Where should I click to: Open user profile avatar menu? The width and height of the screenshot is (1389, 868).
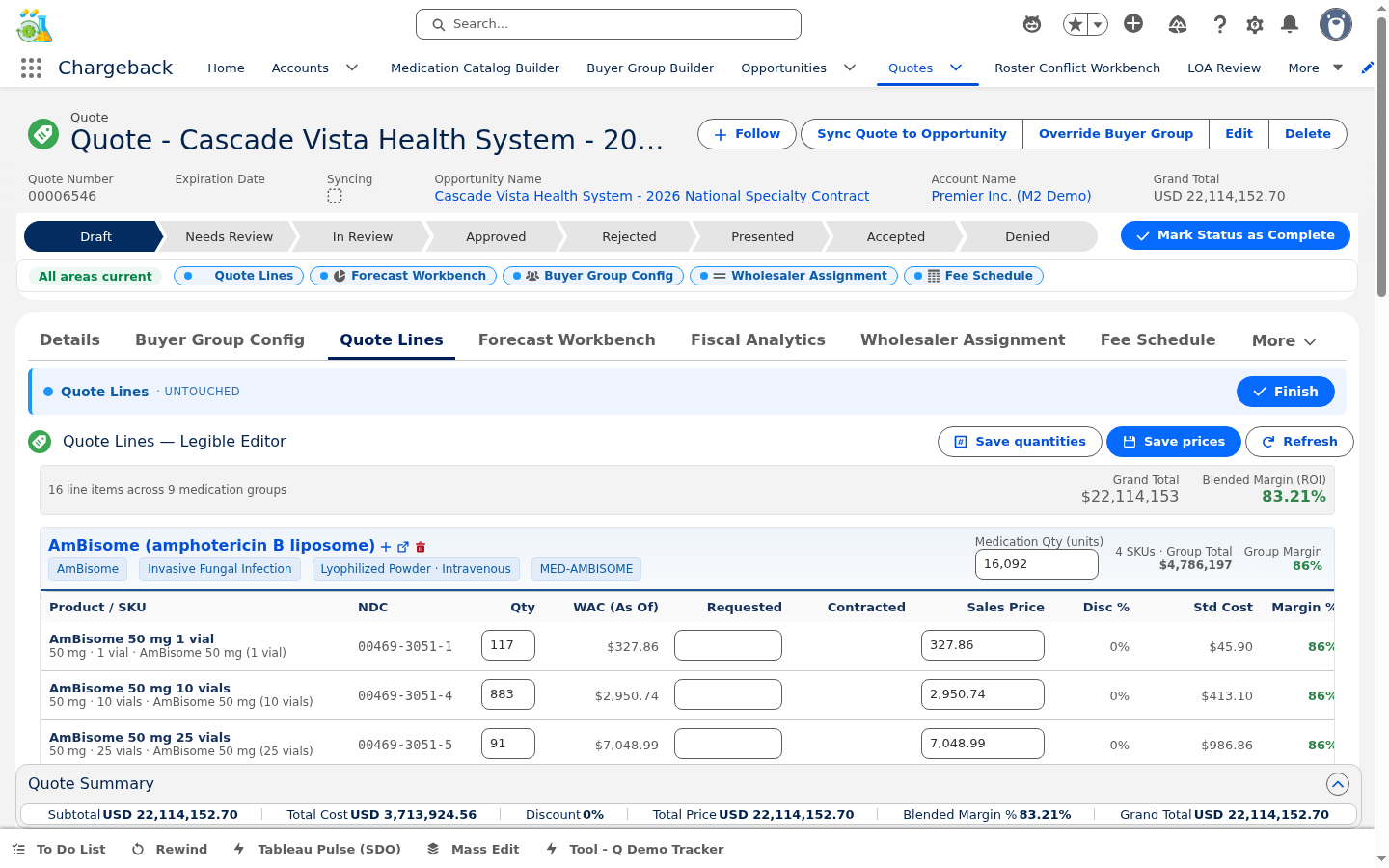coord(1336,24)
